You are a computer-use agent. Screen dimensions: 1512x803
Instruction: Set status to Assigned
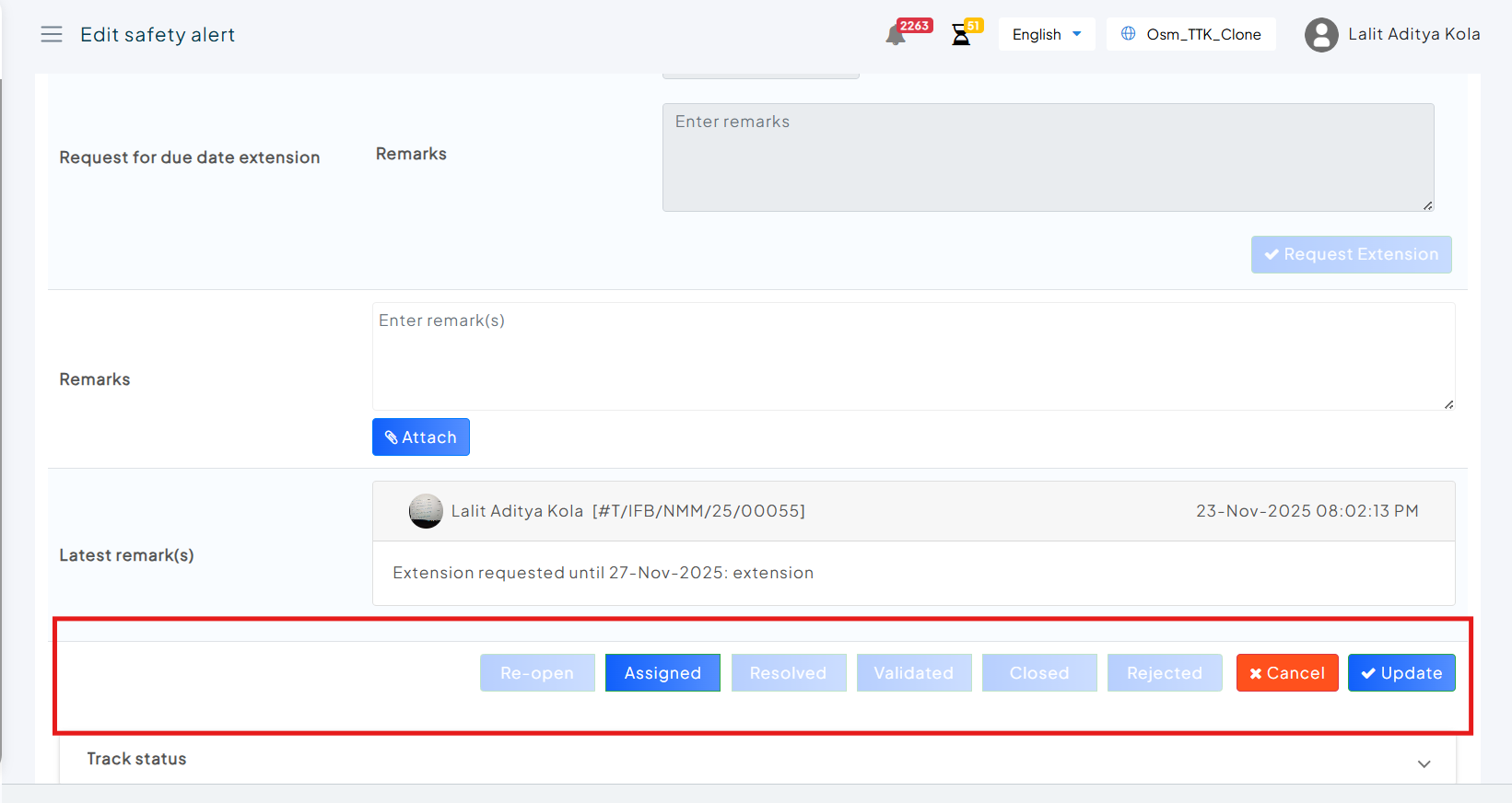tap(662, 673)
